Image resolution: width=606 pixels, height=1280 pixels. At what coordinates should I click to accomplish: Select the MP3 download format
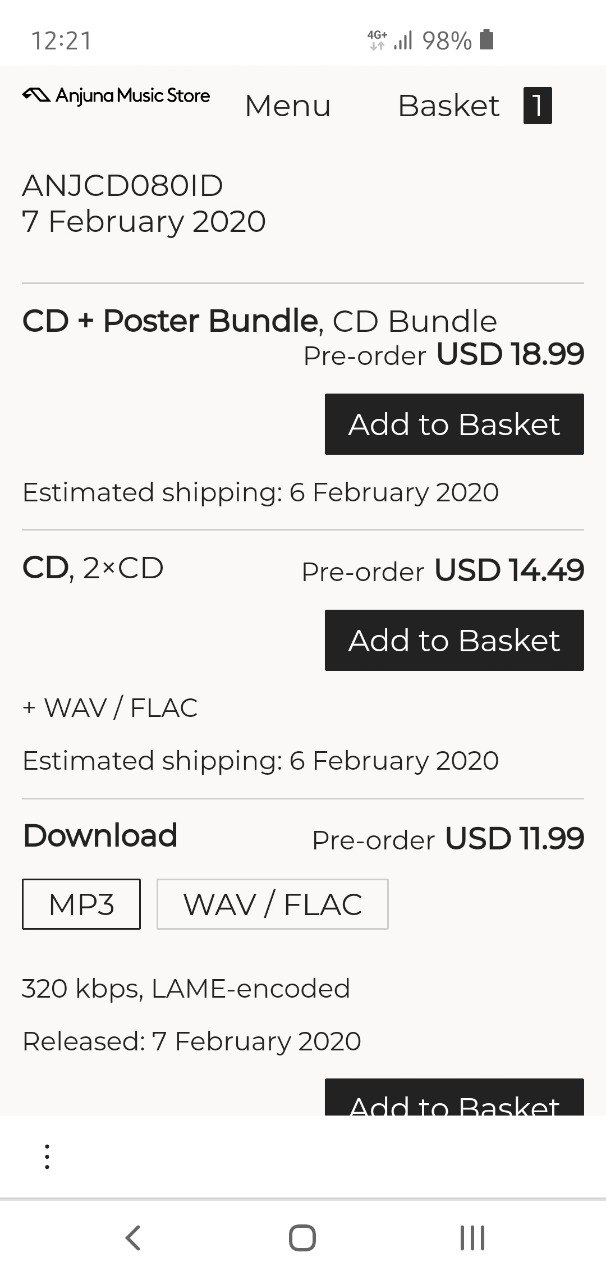tap(82, 904)
